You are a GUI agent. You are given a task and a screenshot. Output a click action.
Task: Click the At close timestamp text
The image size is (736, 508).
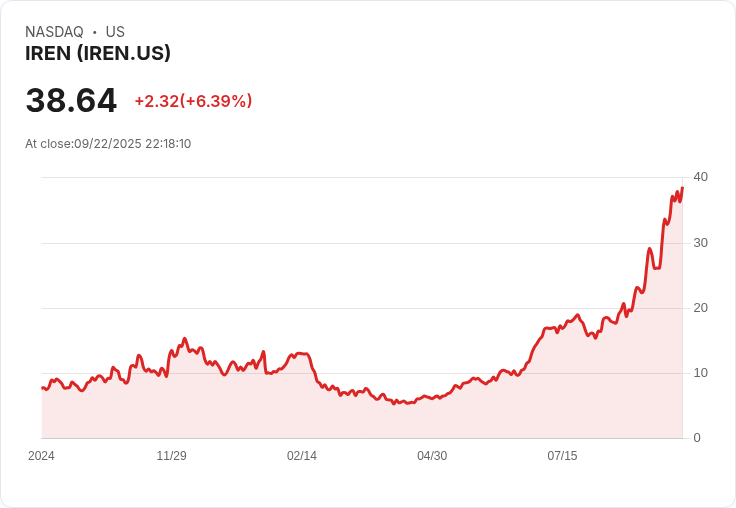pos(108,144)
